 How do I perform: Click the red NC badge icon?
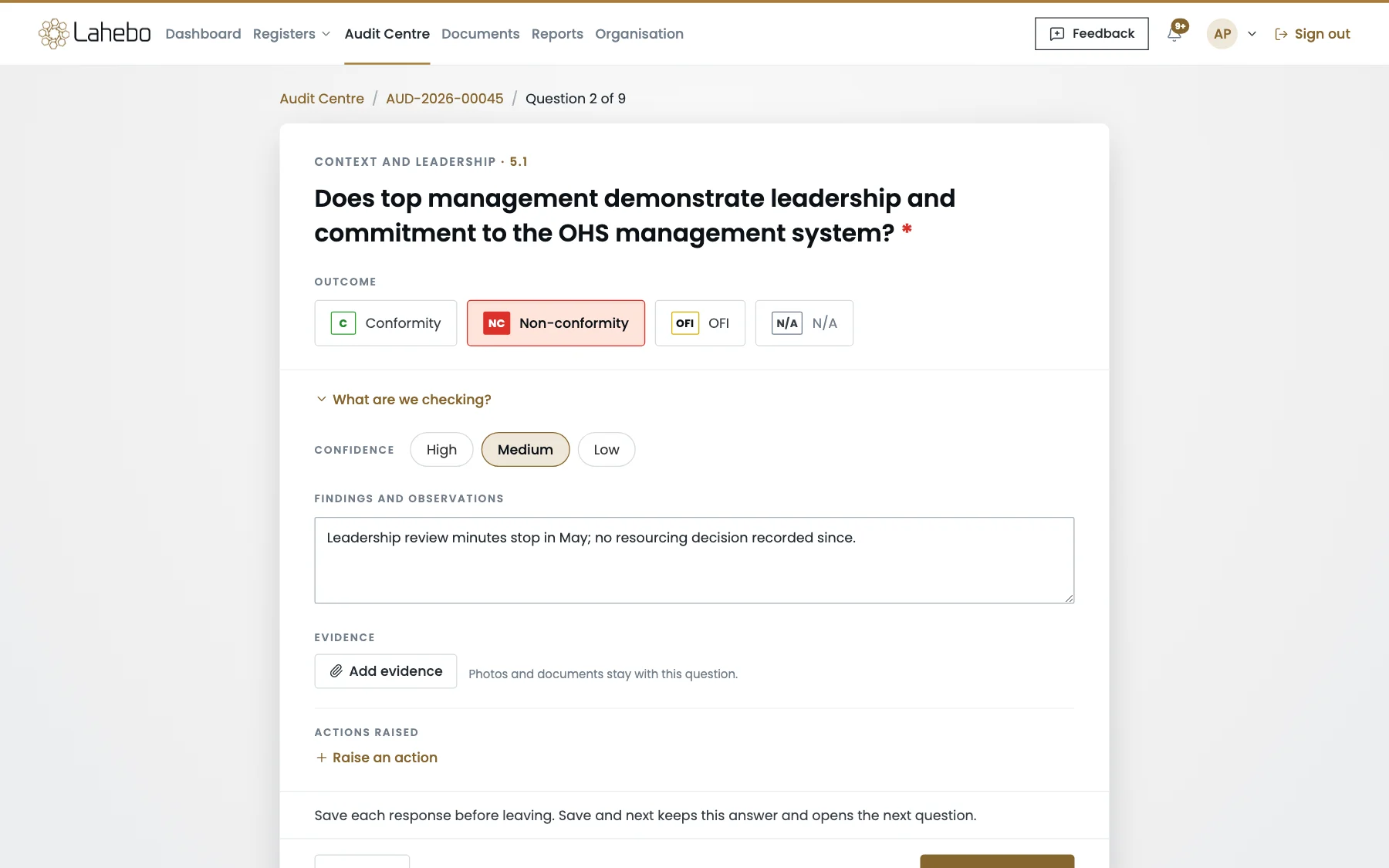click(496, 323)
